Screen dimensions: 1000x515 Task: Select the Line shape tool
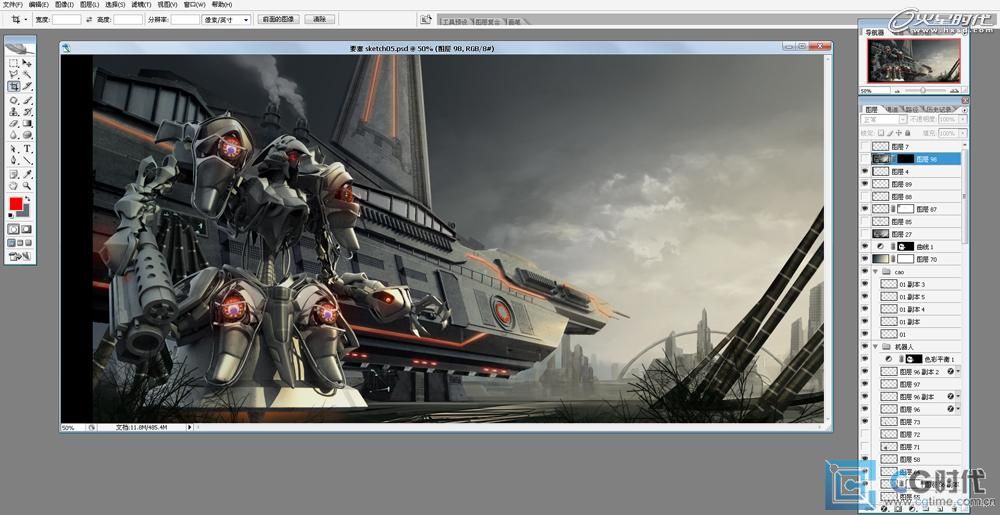[27, 160]
